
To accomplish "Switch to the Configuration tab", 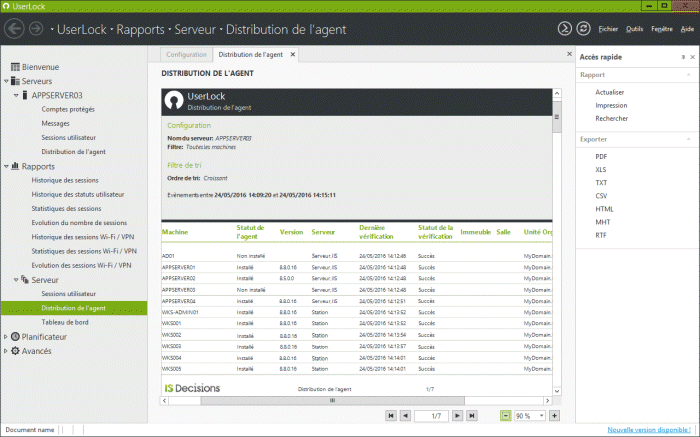I will pos(186,54).
